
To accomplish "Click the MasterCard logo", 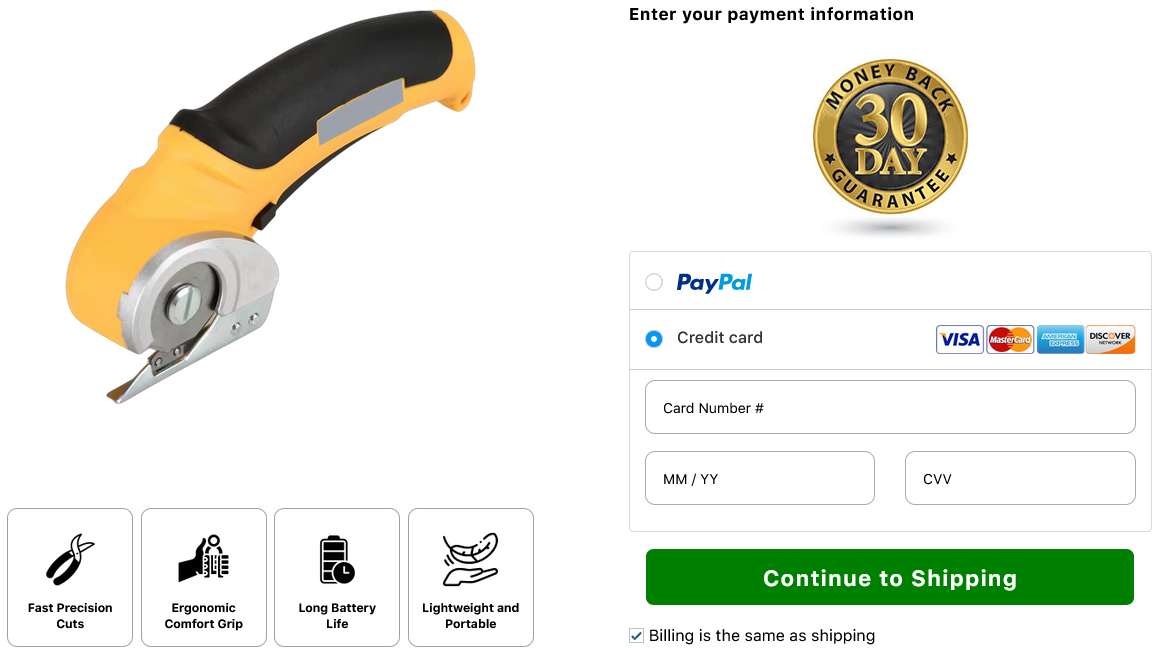I will click(1009, 340).
